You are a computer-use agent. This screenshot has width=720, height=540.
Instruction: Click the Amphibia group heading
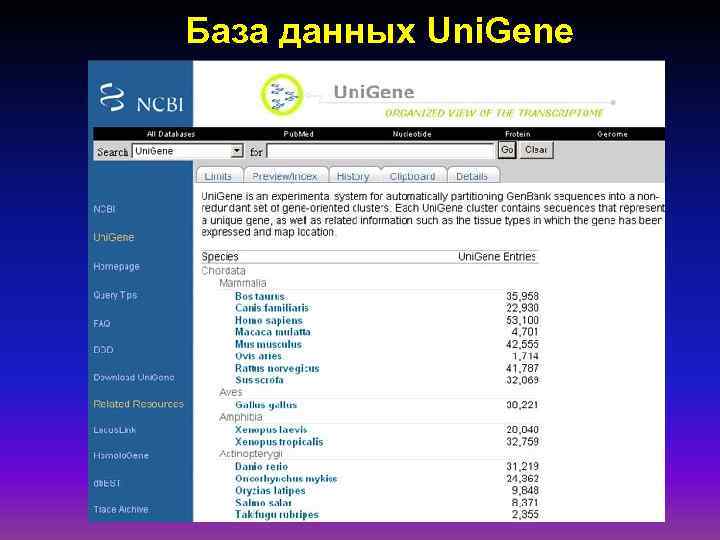241,417
